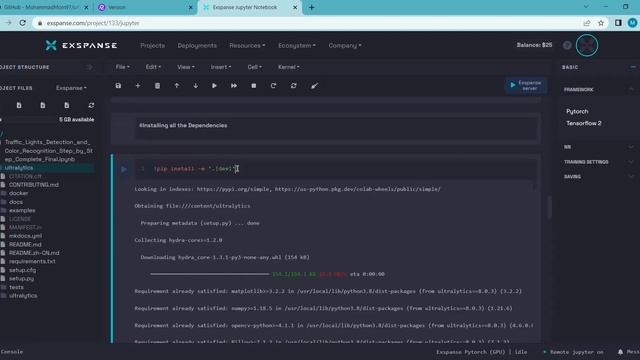Open the Kernel menu
The image size is (640, 360).
point(289,67)
